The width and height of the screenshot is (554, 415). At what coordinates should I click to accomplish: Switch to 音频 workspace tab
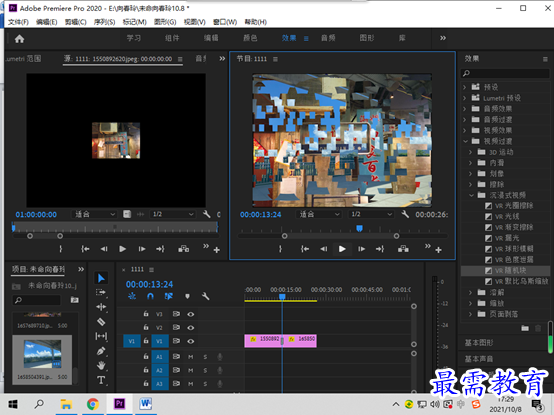(328, 38)
